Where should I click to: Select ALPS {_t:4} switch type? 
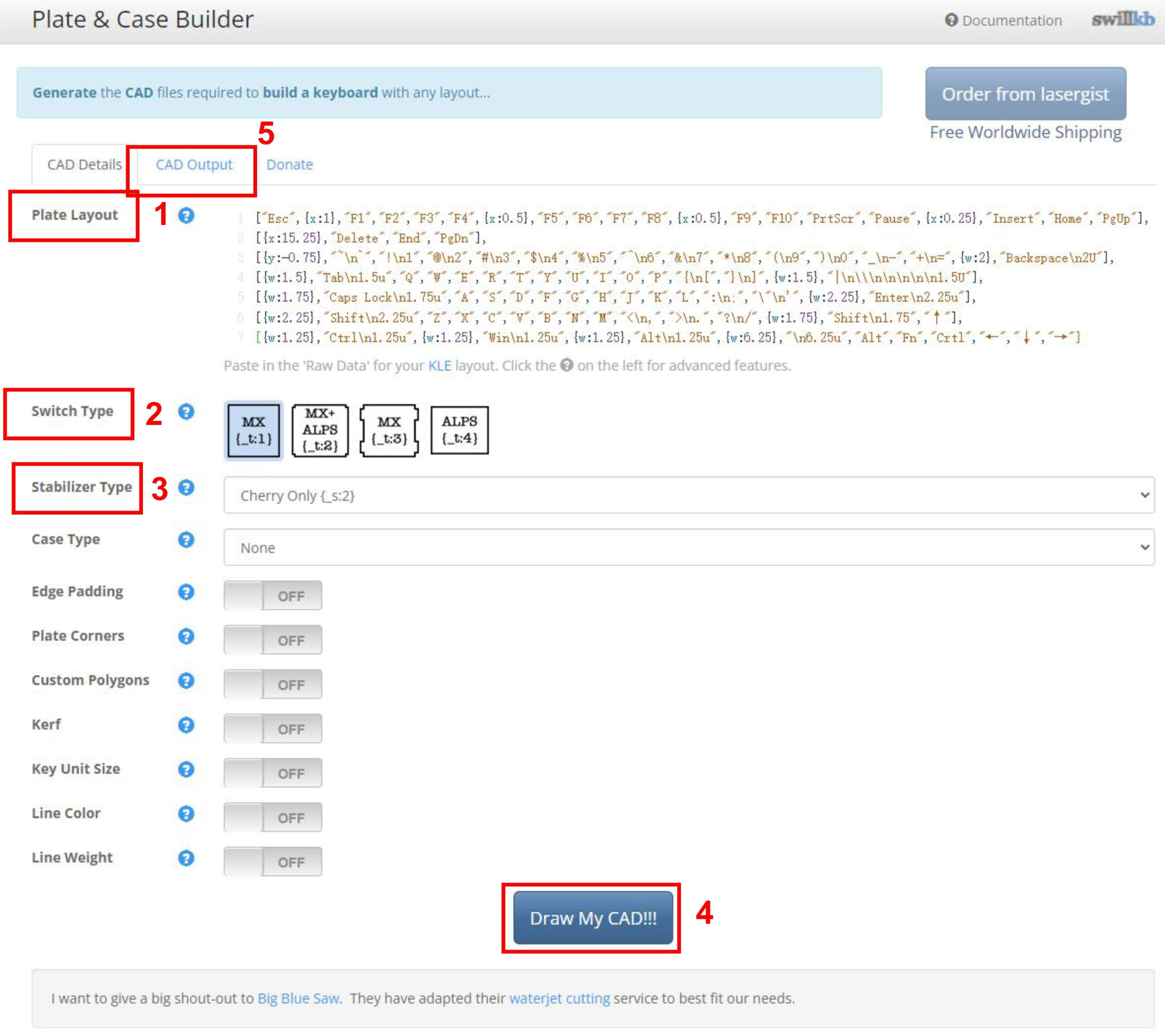point(459,430)
